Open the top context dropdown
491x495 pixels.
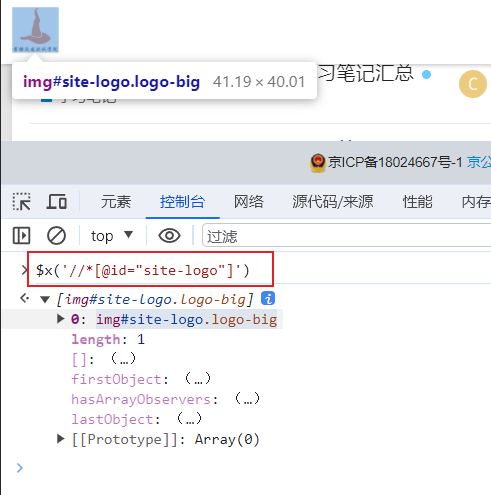(112, 236)
